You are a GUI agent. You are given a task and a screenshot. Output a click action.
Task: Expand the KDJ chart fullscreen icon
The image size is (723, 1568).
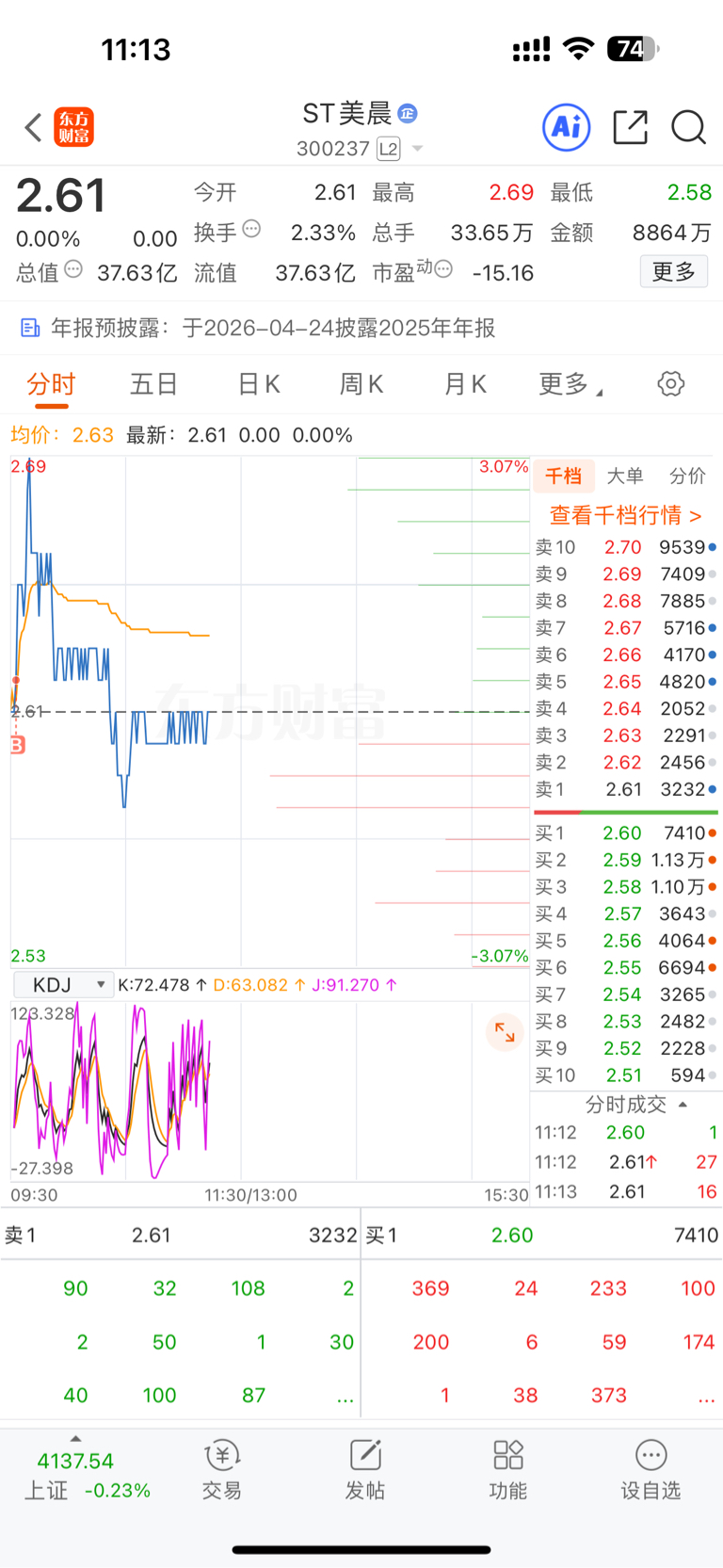click(505, 1032)
